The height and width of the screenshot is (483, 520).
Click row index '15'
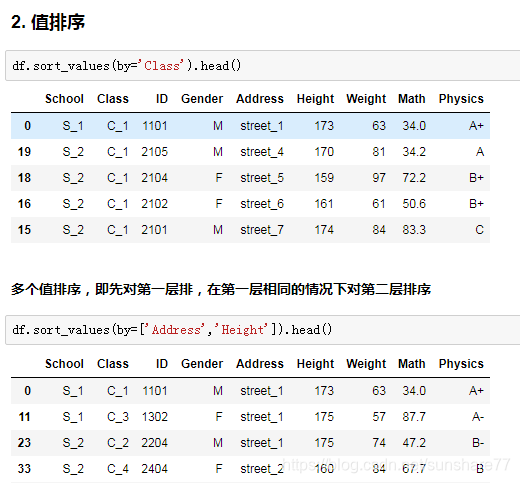point(24,230)
